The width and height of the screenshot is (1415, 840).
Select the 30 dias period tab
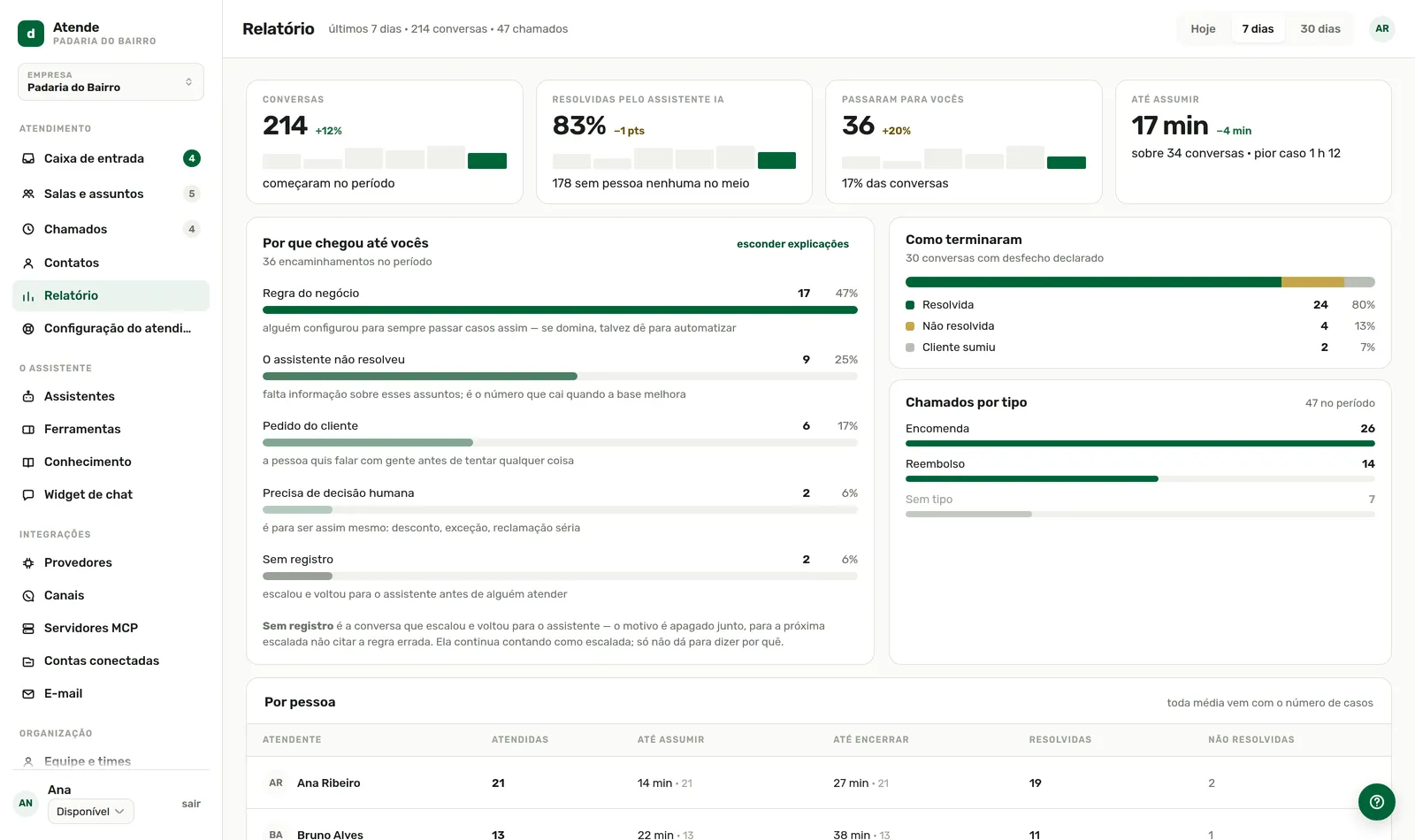(x=1320, y=29)
